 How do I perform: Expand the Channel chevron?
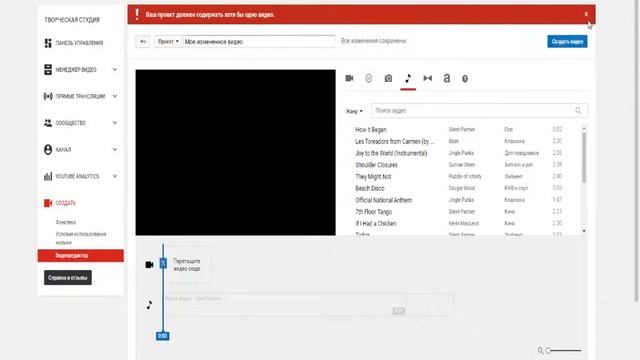click(115, 149)
